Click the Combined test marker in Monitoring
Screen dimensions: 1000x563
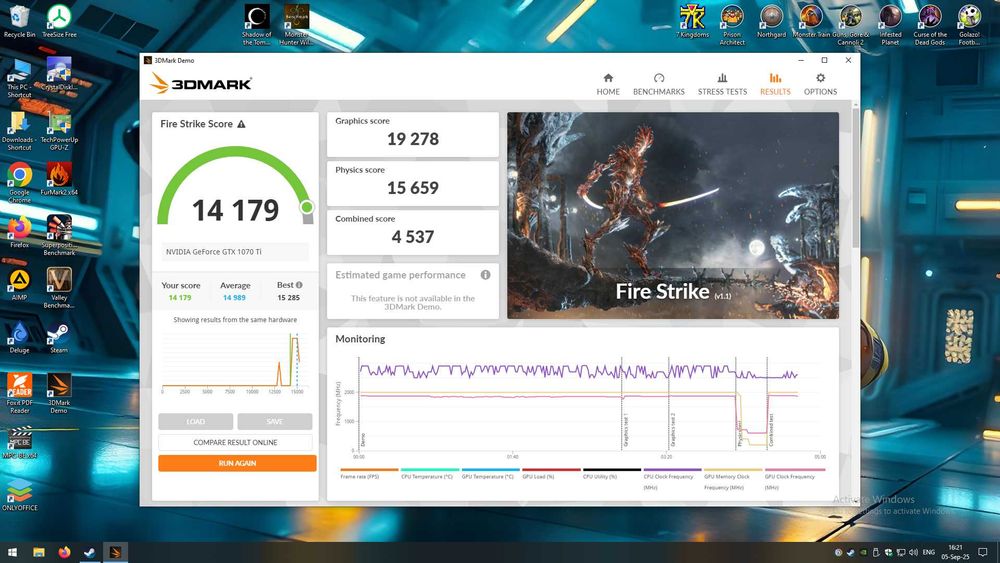pyautogui.click(x=770, y=428)
